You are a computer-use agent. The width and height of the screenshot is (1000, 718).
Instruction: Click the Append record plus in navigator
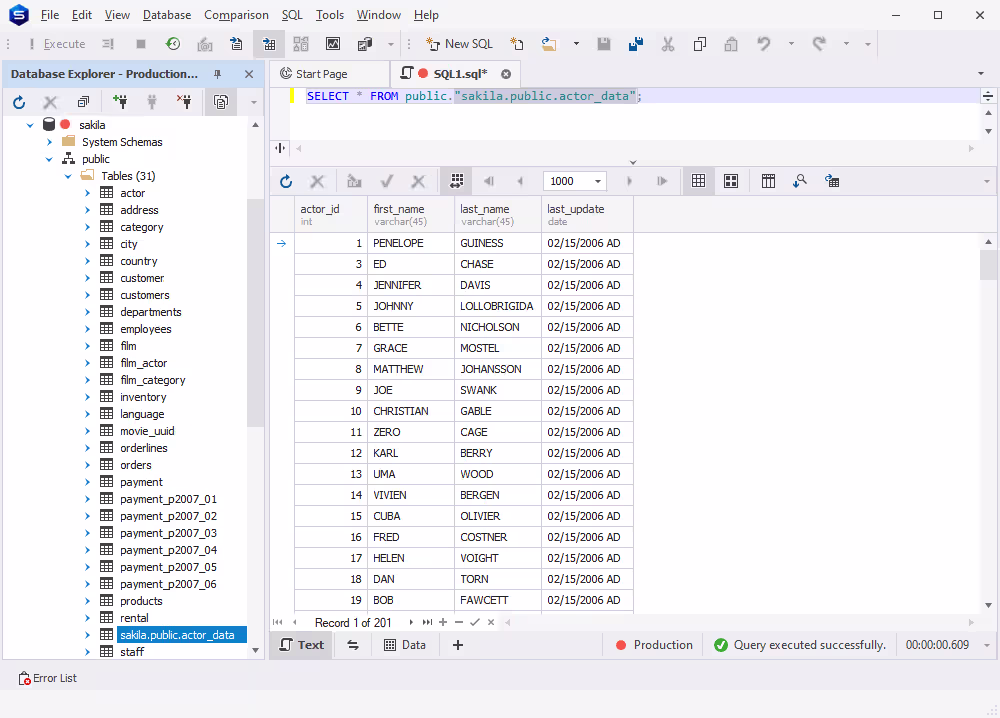[x=443, y=622]
